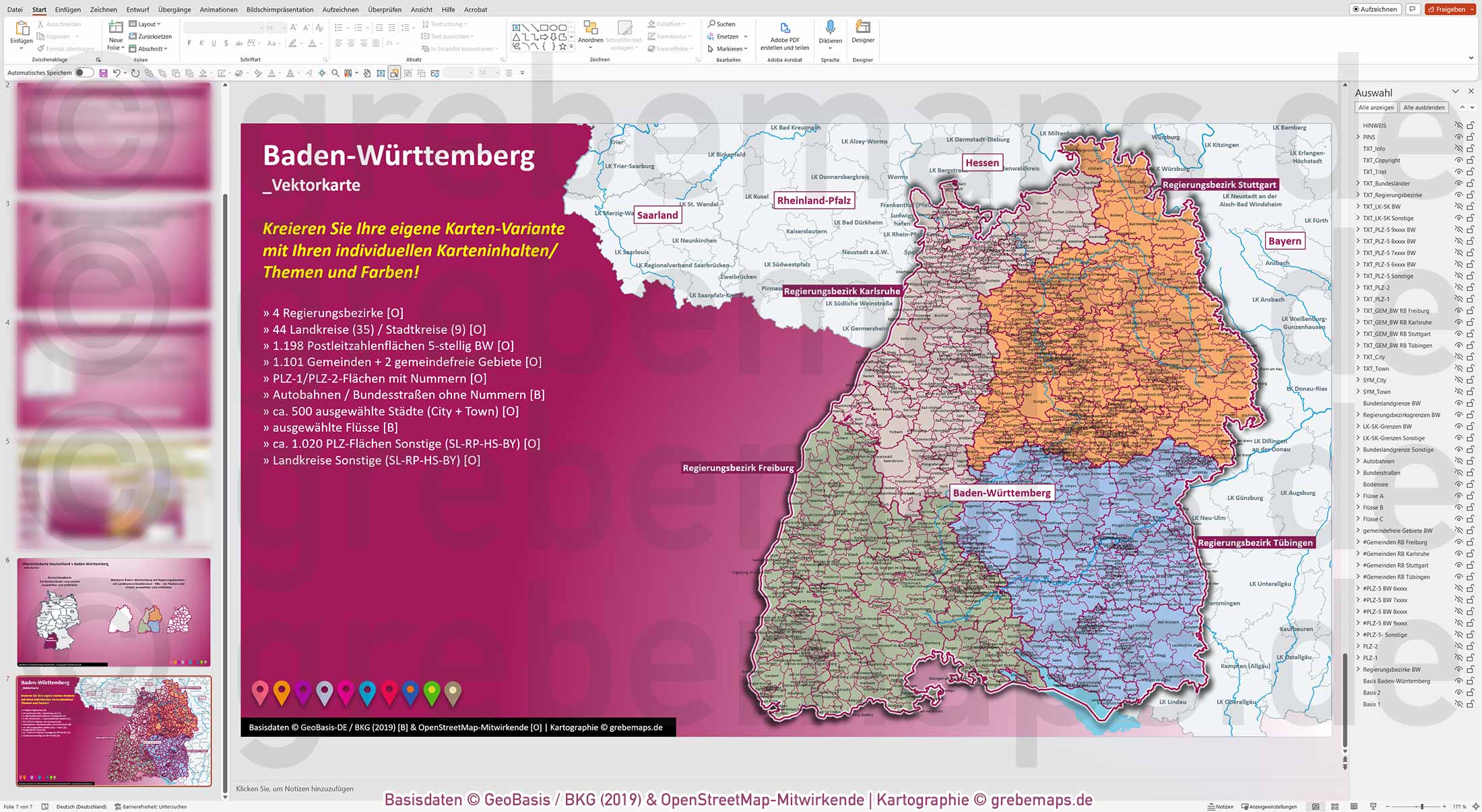Click the Anordnen icon in Zeichnen group
Viewport: 1482px width, 812px height.
(x=591, y=28)
